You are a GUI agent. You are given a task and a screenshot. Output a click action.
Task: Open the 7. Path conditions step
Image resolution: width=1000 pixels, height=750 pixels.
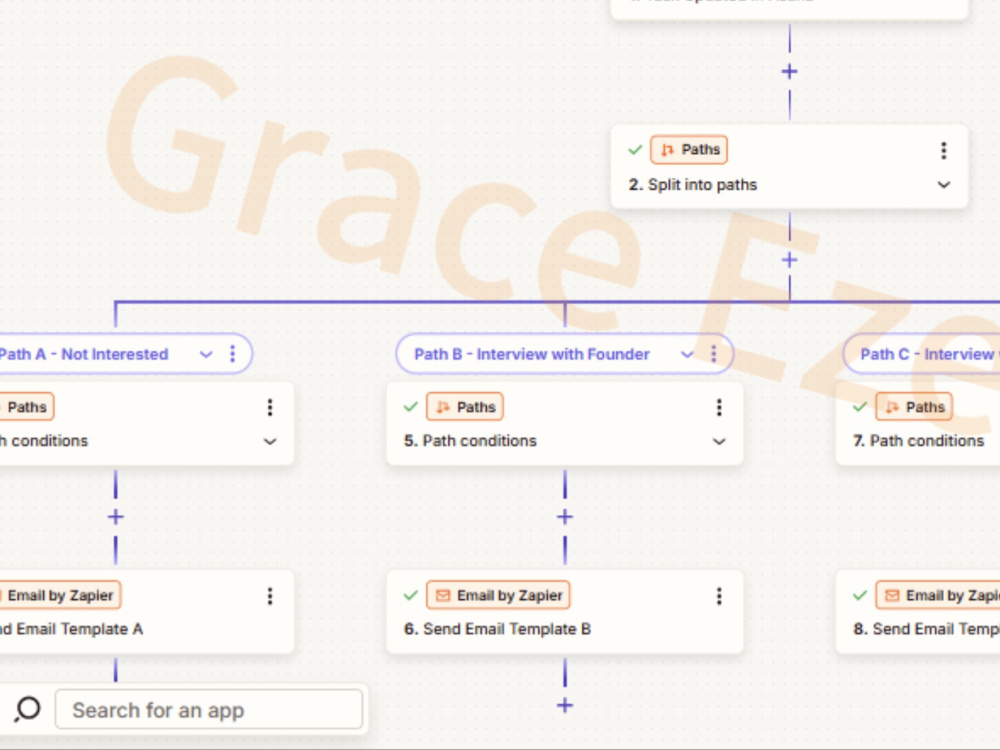918,423
